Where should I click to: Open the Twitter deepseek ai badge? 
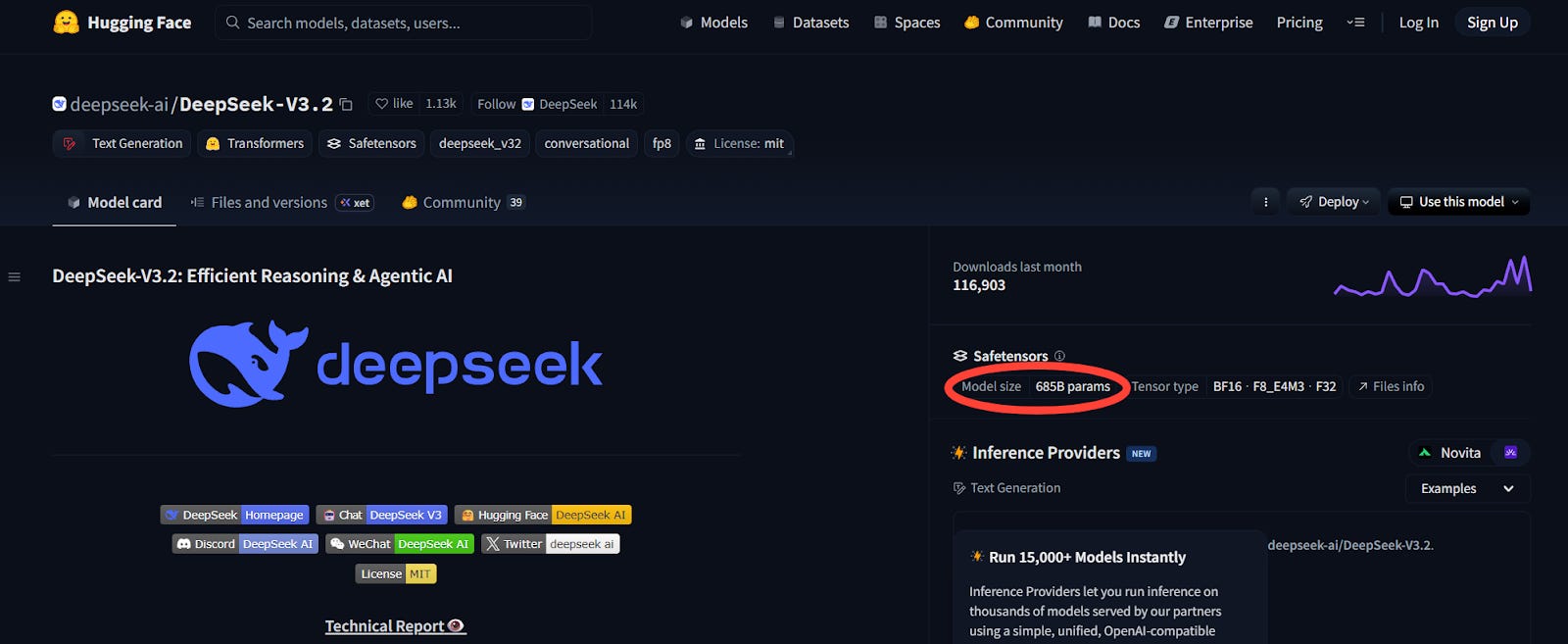[551, 544]
